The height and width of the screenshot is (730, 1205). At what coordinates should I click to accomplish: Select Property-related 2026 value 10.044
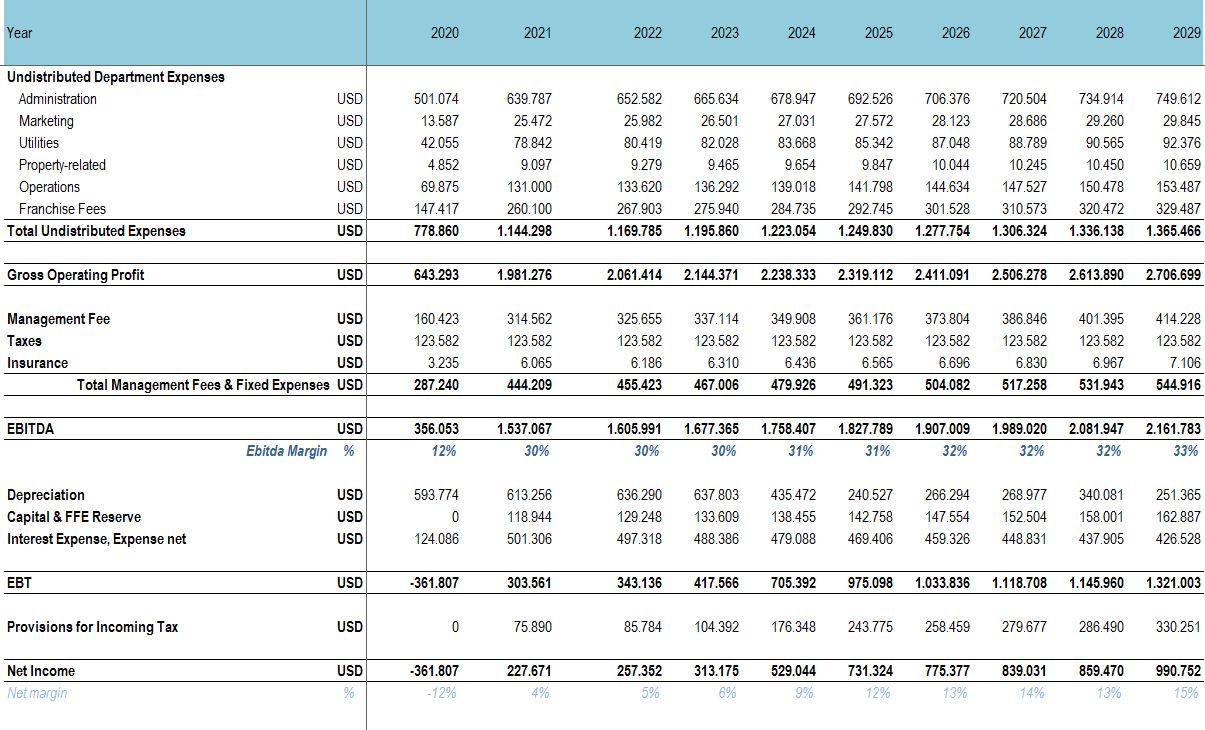click(951, 165)
